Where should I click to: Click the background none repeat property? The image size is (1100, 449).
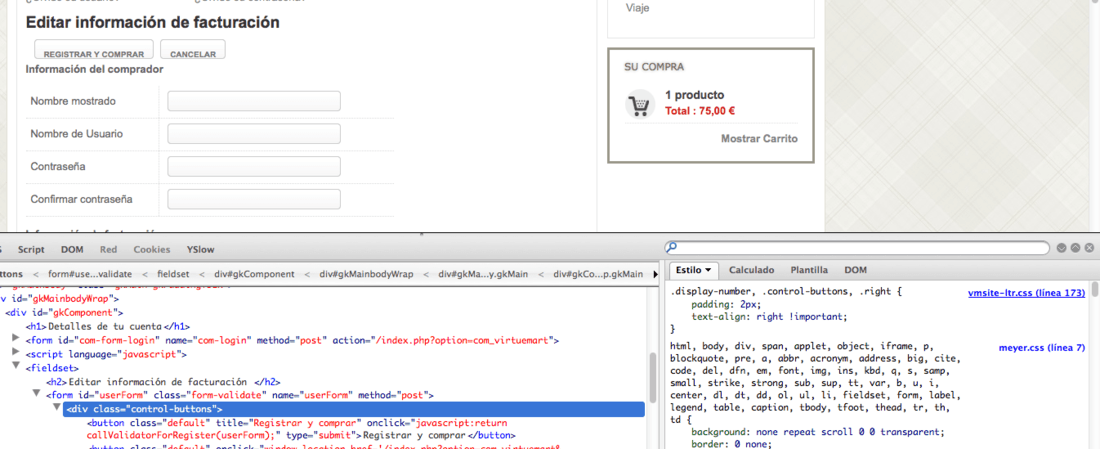[x=818, y=431]
